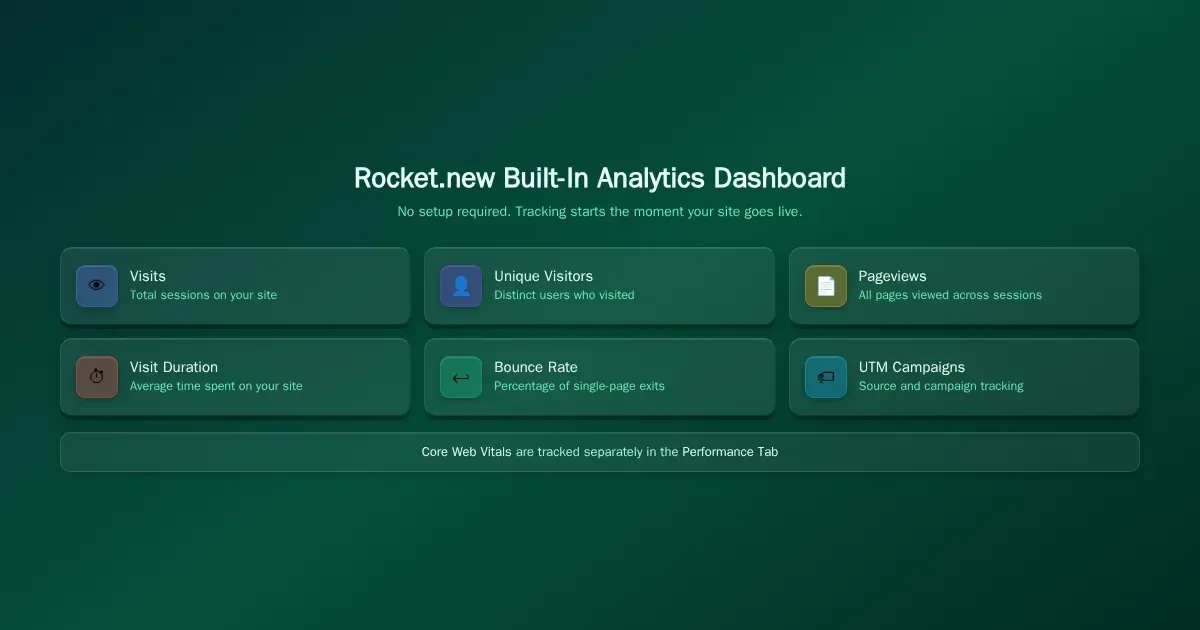This screenshot has height=630, width=1200.
Task: Select the Visits card title
Action: [148, 276]
